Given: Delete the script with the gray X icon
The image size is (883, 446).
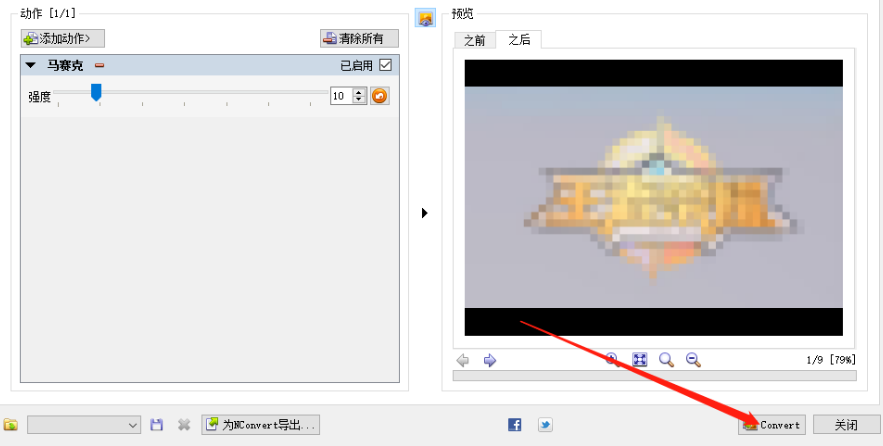Looking at the screenshot, I should [x=184, y=425].
